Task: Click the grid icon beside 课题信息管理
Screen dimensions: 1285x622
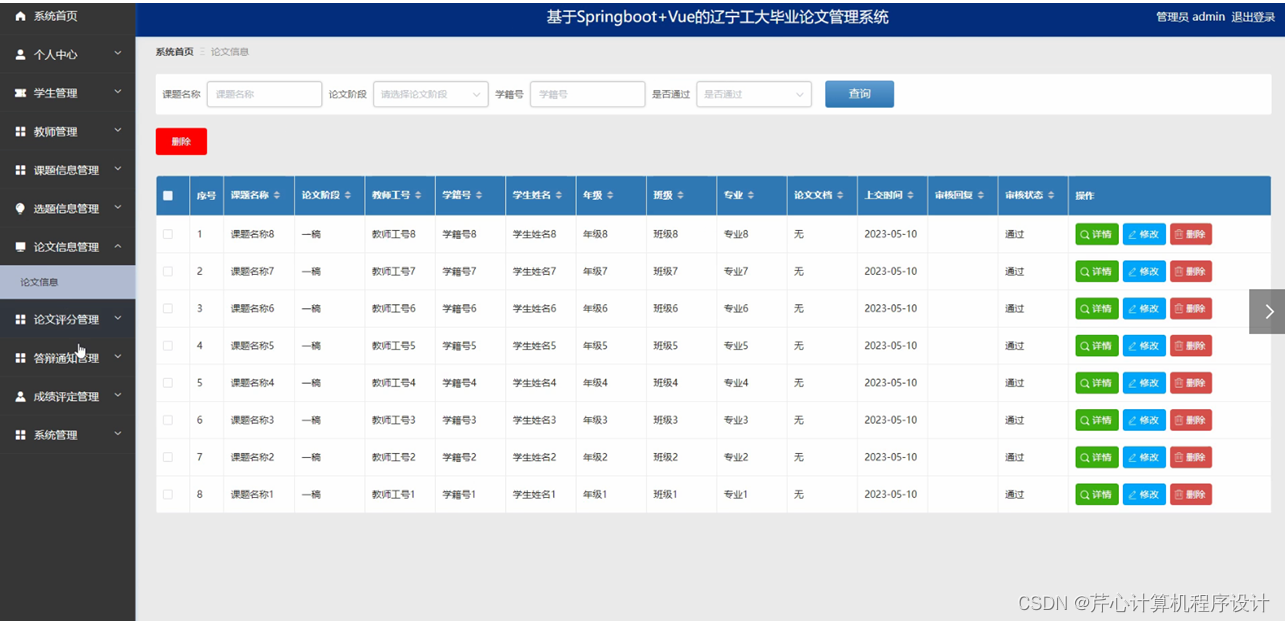Action: [20, 170]
